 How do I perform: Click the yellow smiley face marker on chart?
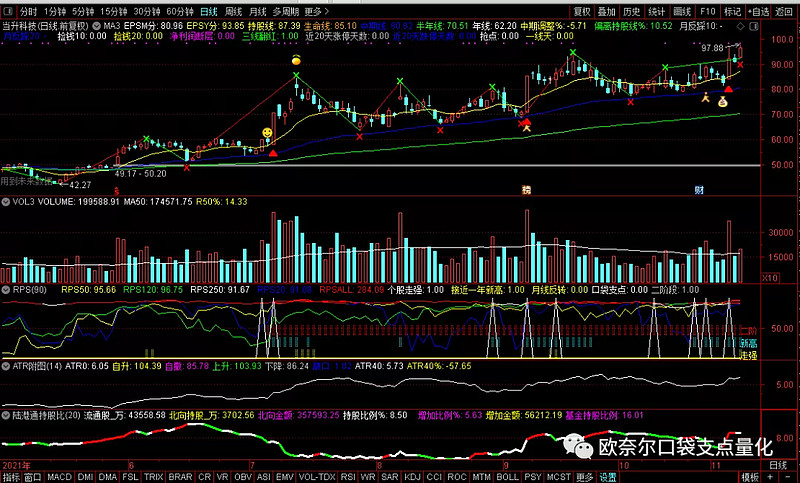coord(267,133)
